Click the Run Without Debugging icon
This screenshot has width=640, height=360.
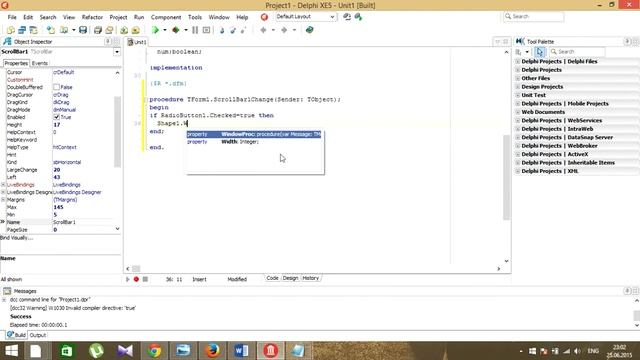pos(176,30)
